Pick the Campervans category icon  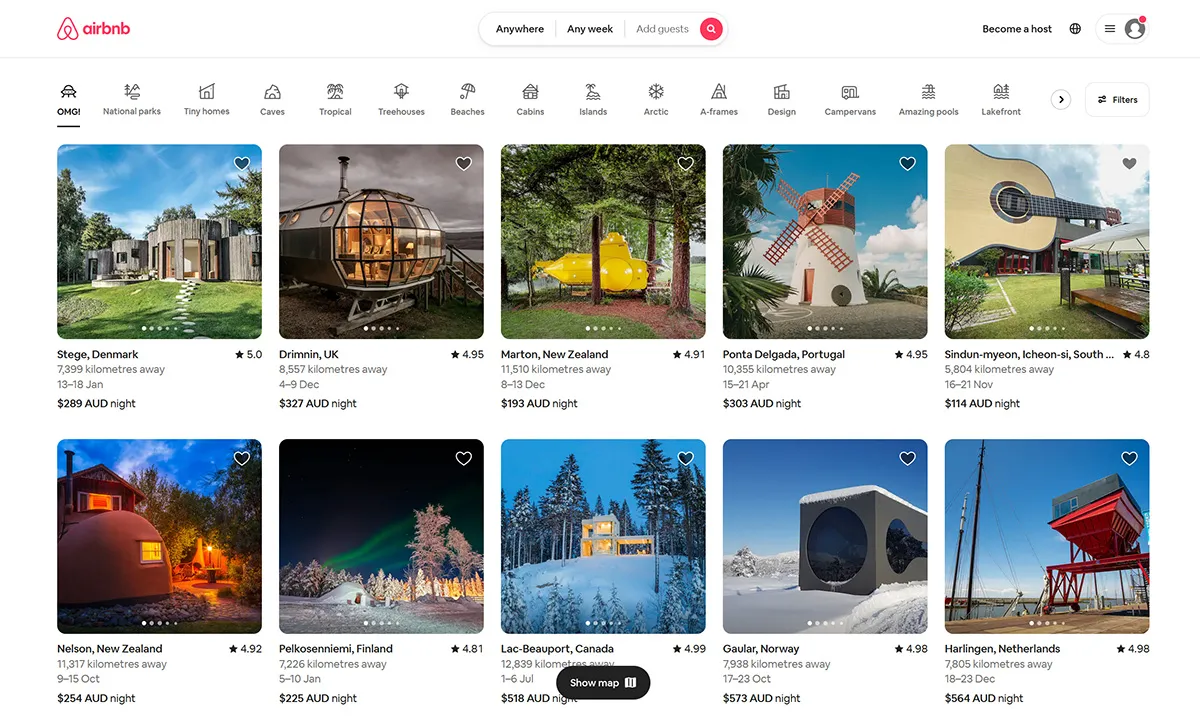pos(850,92)
